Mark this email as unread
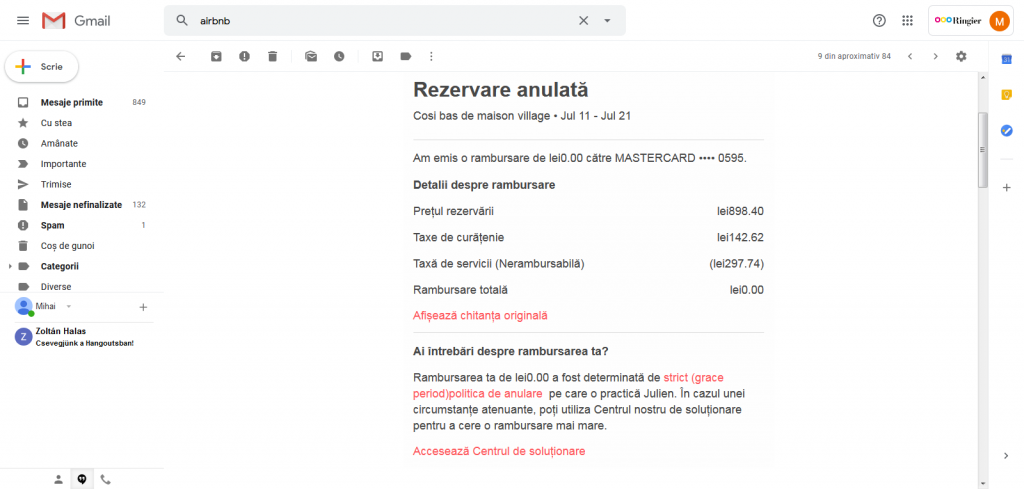 pyautogui.click(x=311, y=57)
